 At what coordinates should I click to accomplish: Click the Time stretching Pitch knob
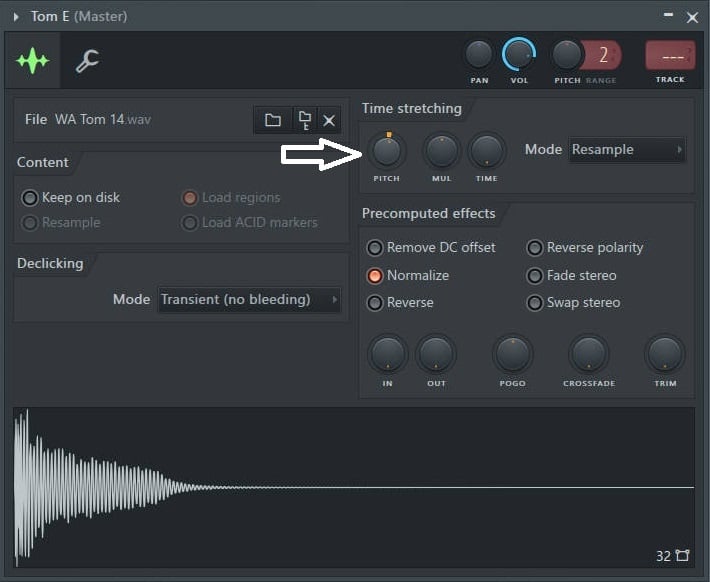click(x=386, y=151)
